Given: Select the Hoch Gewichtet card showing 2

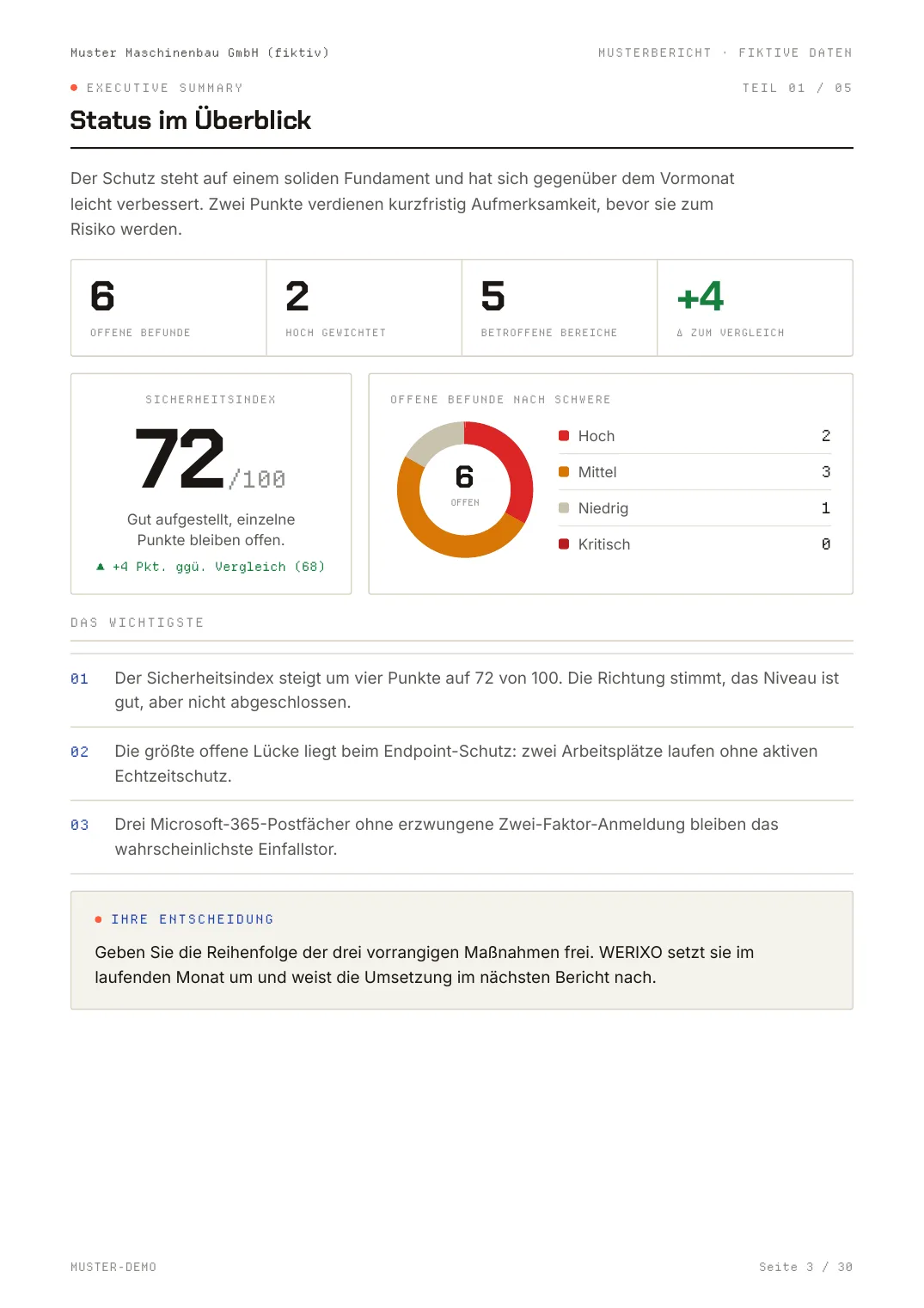Looking at the screenshot, I should point(364,308).
